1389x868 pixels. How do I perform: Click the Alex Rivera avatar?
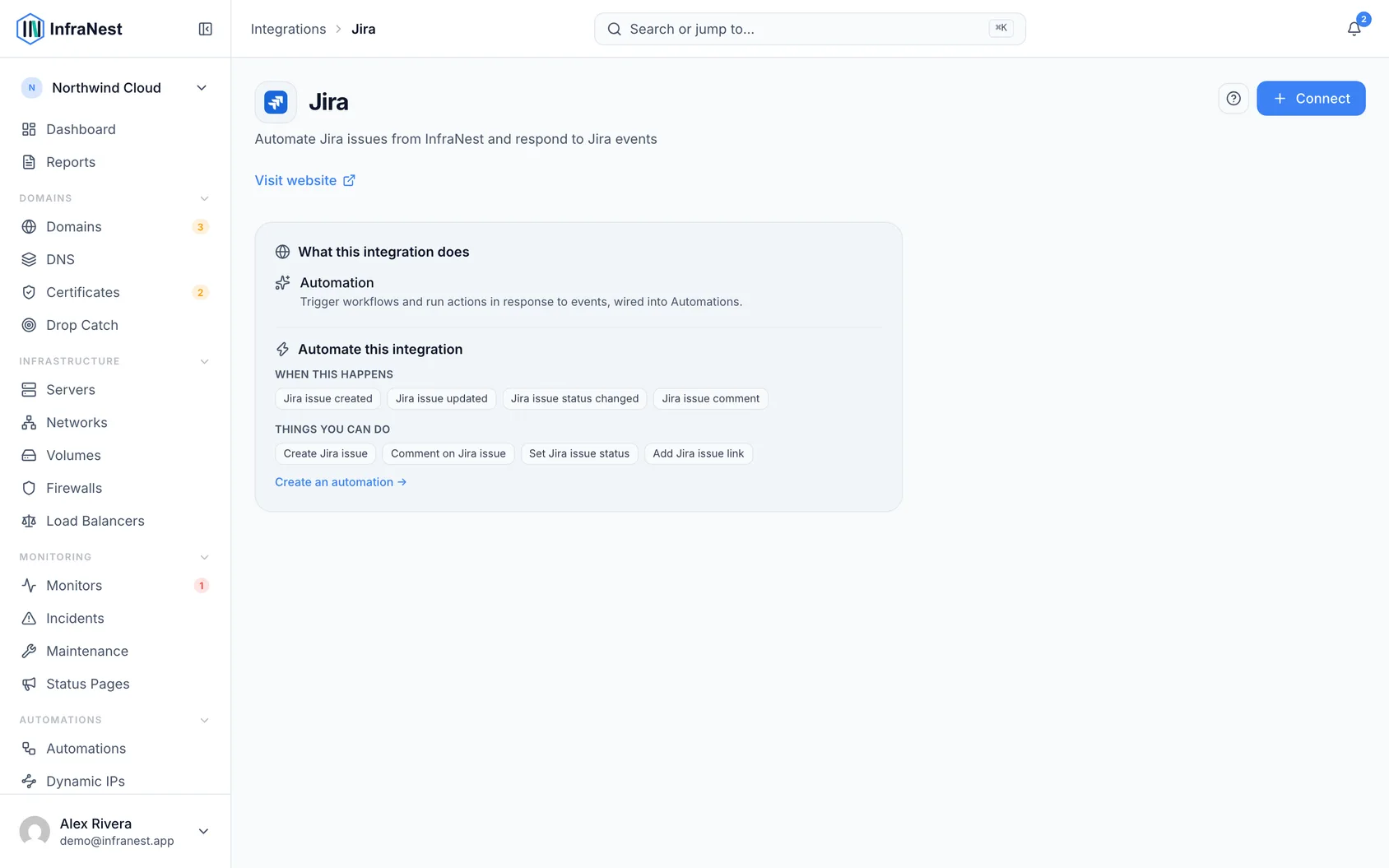tap(35, 831)
